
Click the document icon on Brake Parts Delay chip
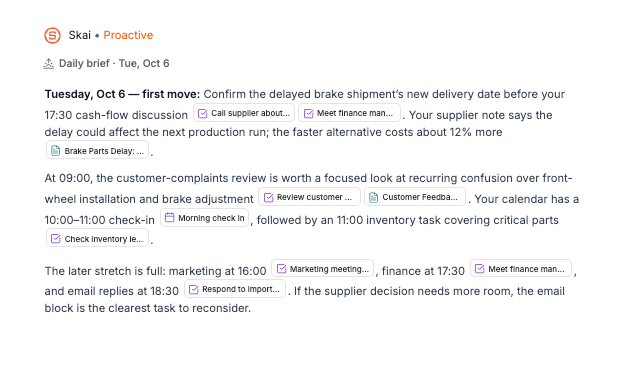click(x=56, y=151)
